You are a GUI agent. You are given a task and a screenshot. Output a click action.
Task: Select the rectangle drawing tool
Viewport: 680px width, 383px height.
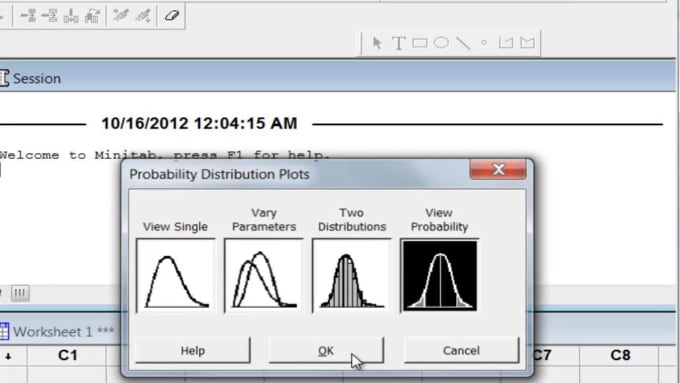(x=420, y=43)
